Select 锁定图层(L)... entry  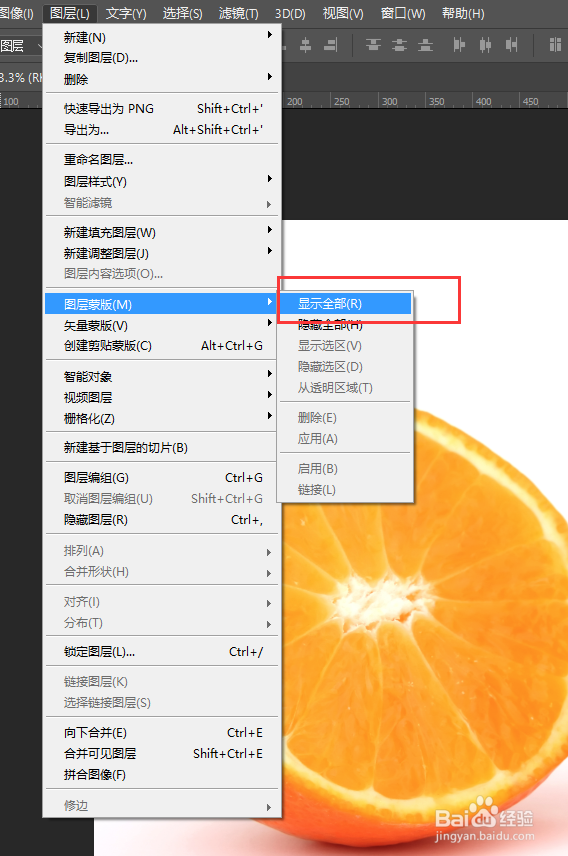click(x=162, y=652)
